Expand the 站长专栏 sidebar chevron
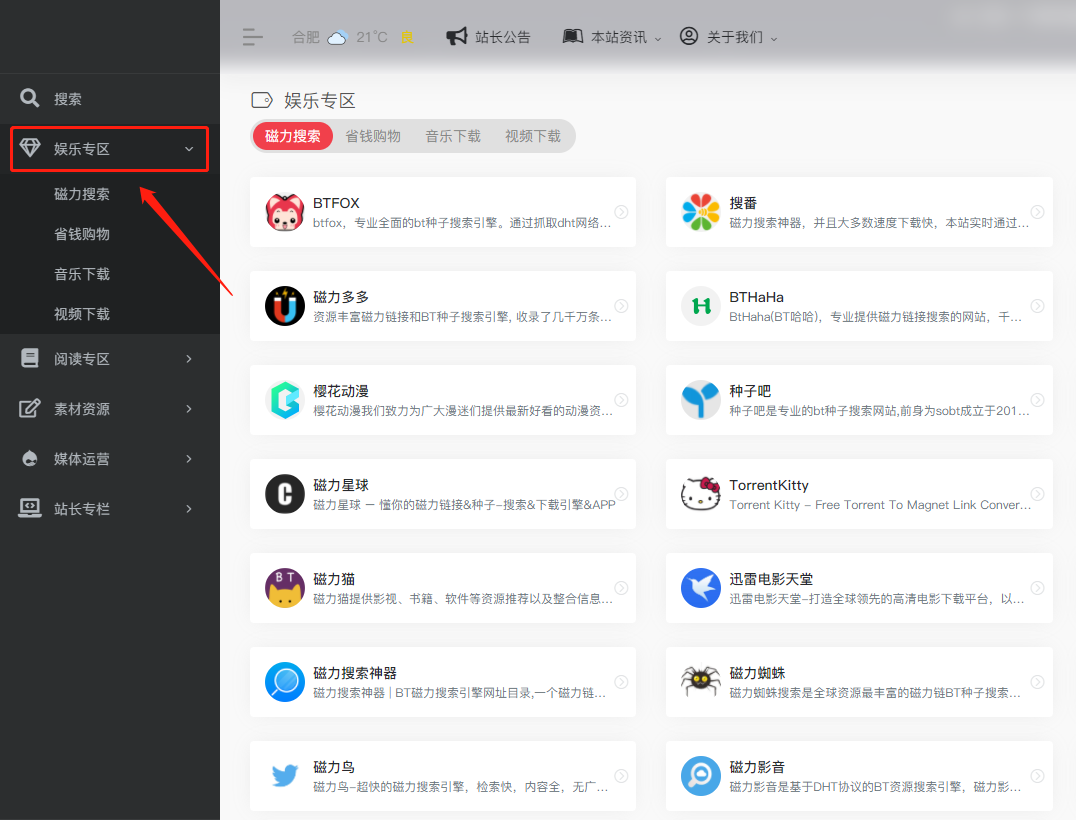The width and height of the screenshot is (1076, 820). click(189, 508)
